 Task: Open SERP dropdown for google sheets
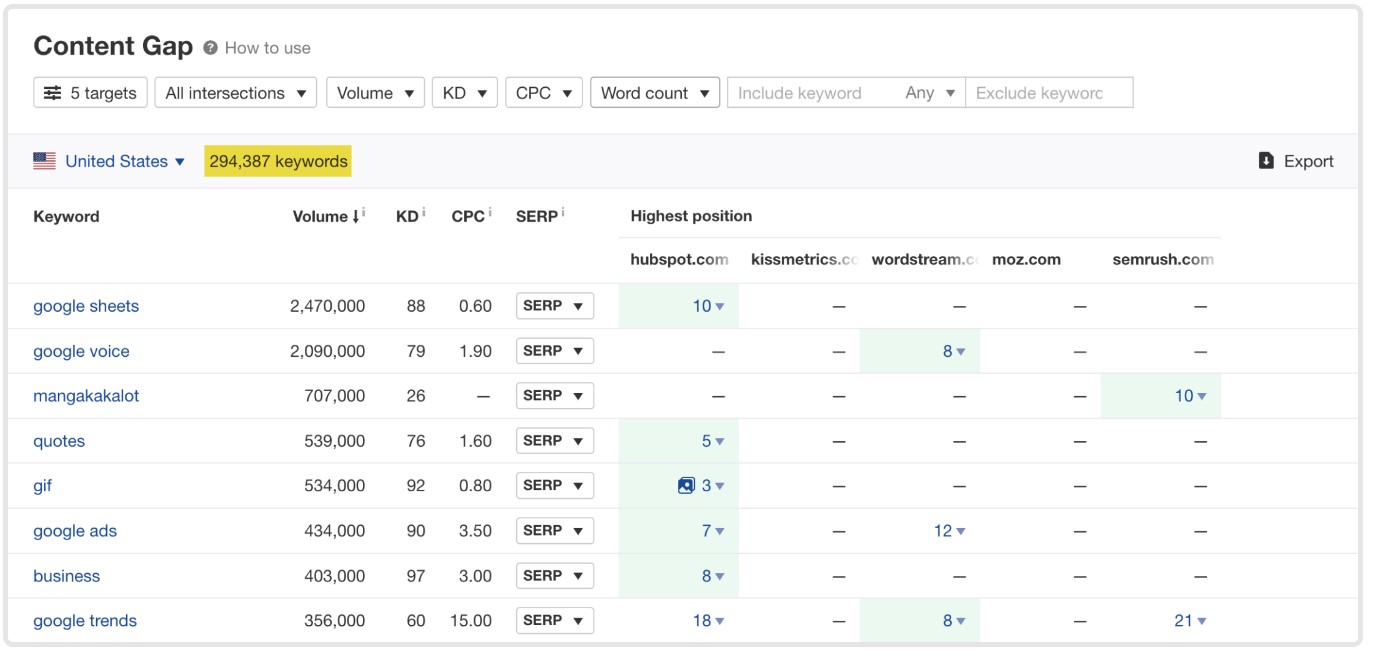[x=555, y=306]
